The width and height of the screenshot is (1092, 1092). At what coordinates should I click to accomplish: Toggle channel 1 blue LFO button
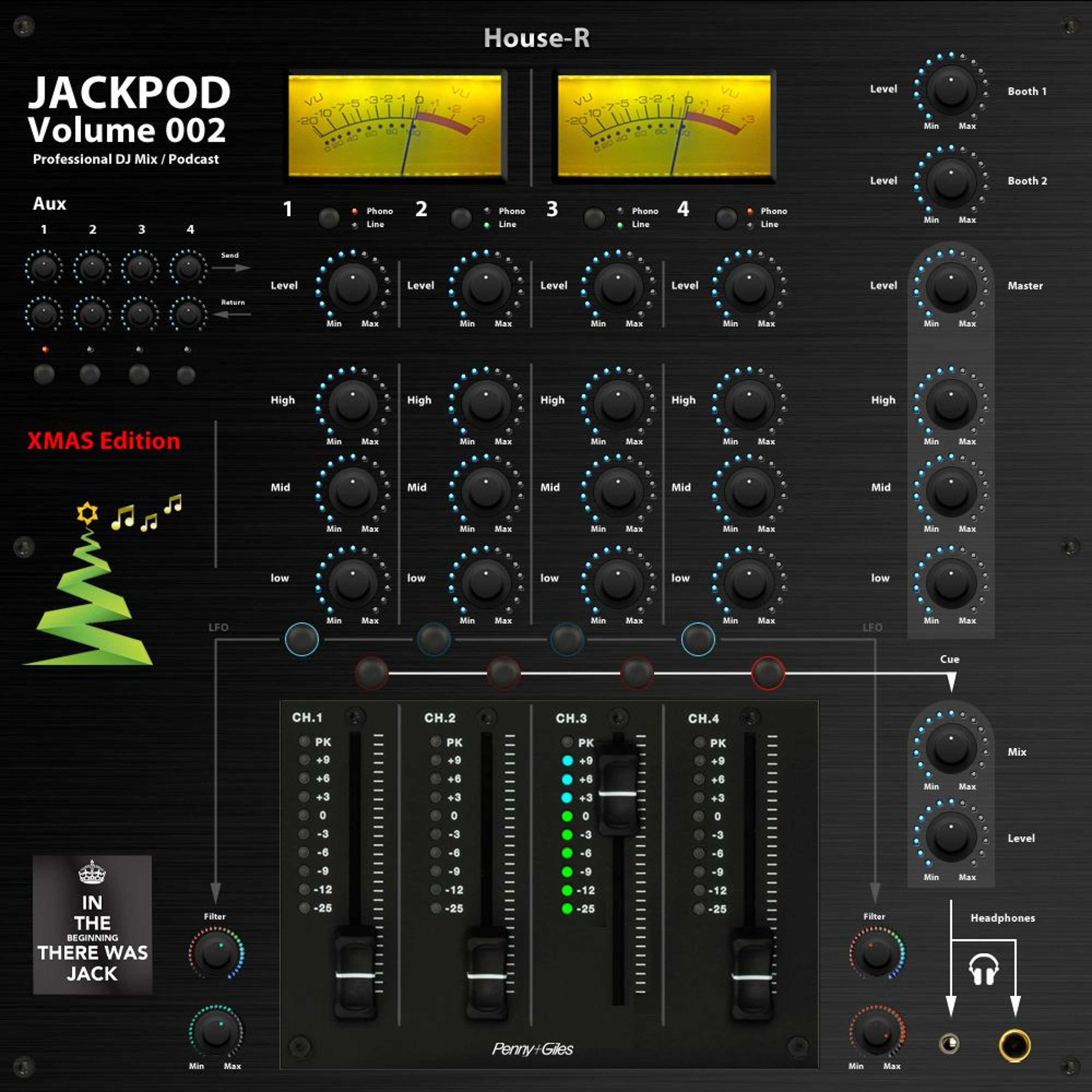302,639
